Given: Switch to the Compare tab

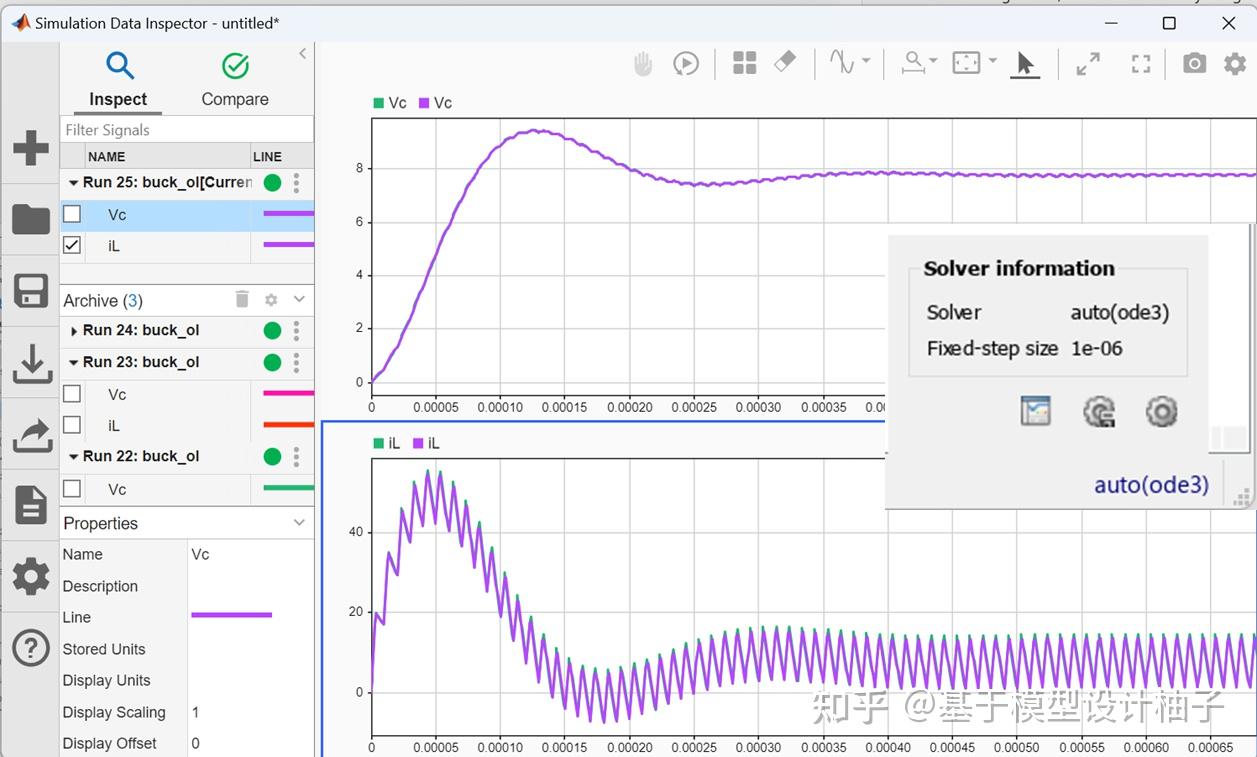Looking at the screenshot, I should pos(235,79).
